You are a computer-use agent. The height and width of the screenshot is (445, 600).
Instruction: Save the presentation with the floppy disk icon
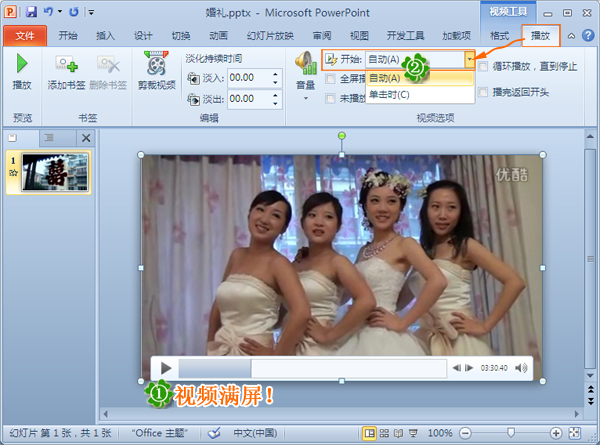pos(31,12)
